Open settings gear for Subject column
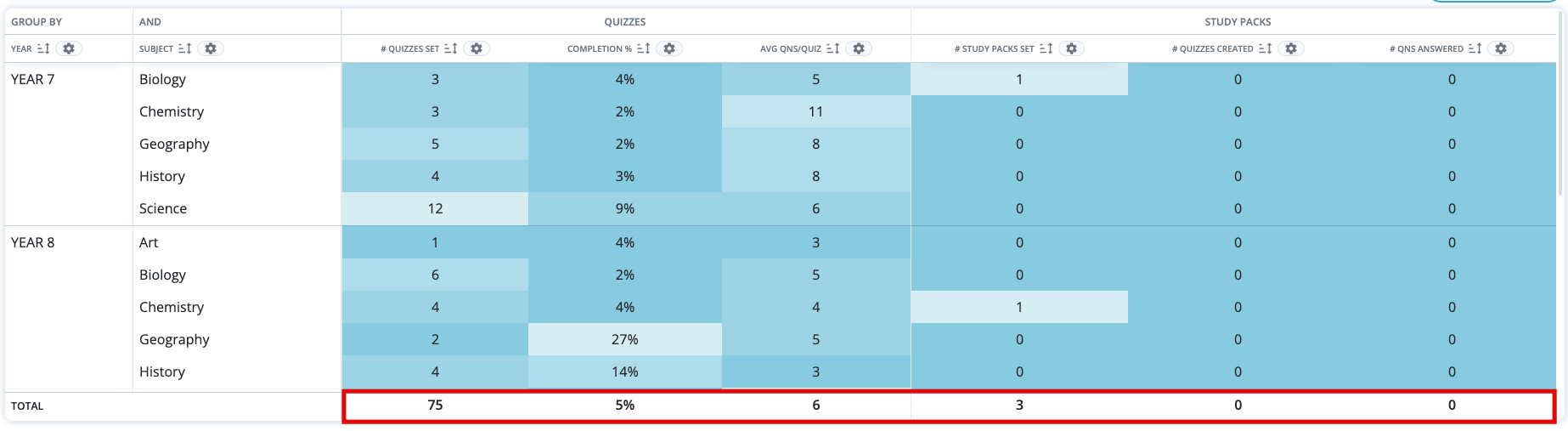 click(x=211, y=48)
